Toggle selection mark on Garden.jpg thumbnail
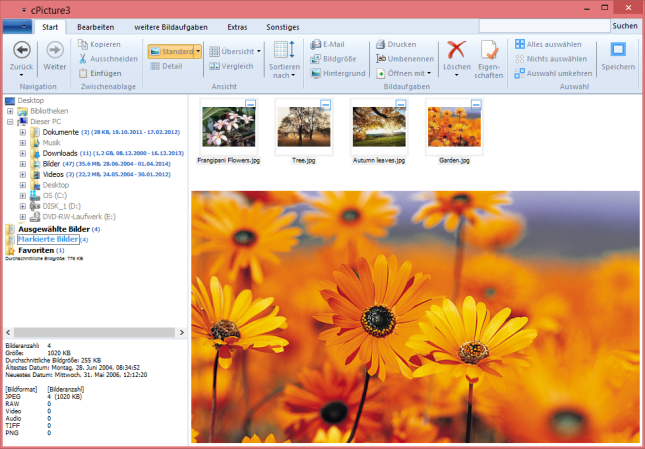645x449 pixels. coord(476,104)
